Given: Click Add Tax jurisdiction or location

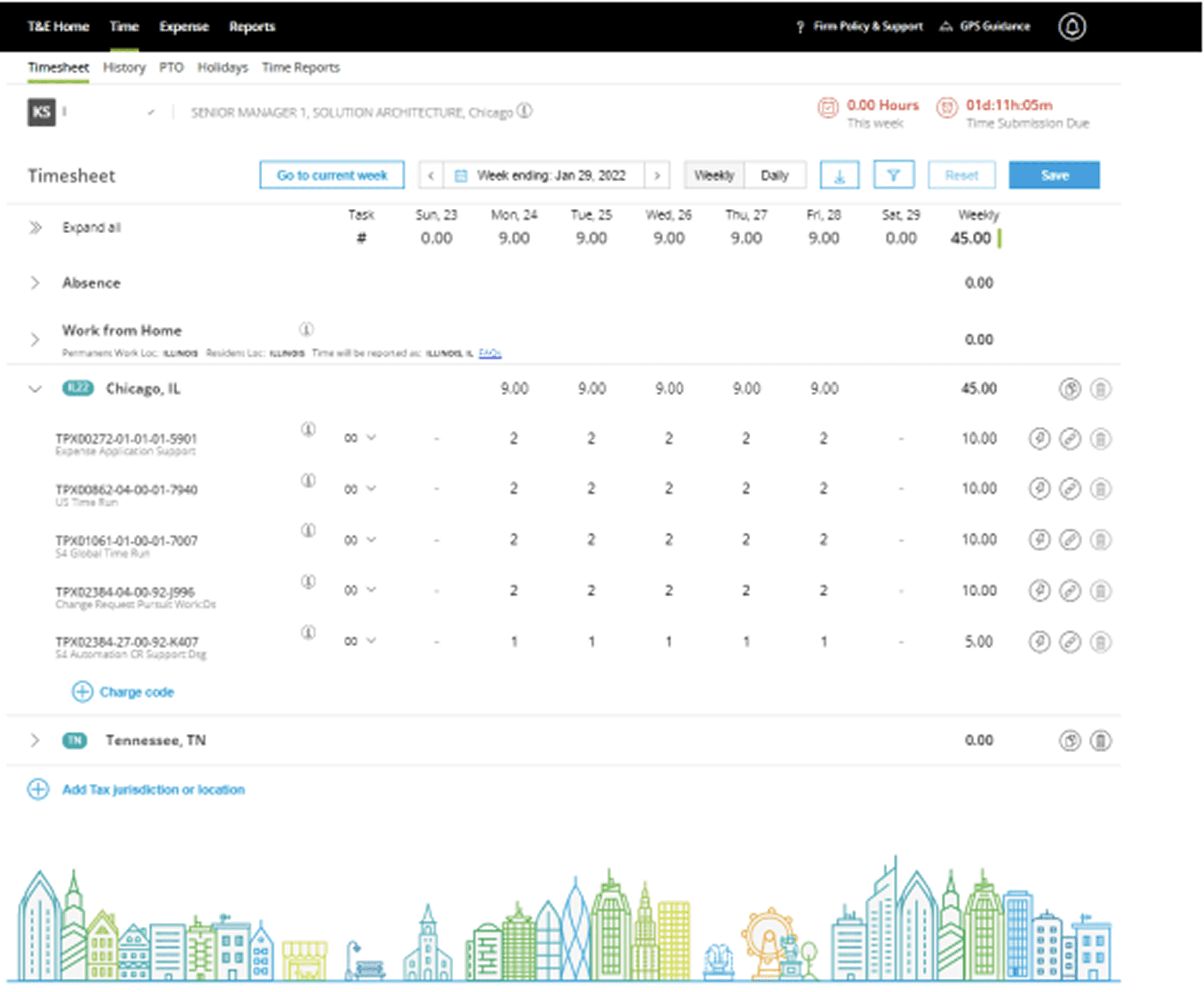Looking at the screenshot, I should [x=153, y=790].
